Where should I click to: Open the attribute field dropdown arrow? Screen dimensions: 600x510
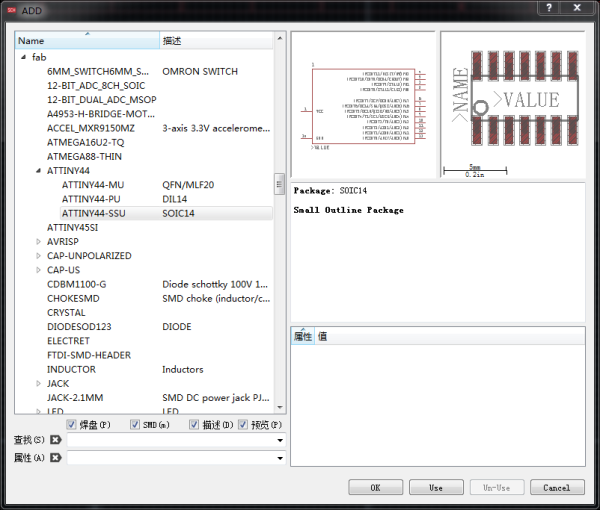point(280,458)
